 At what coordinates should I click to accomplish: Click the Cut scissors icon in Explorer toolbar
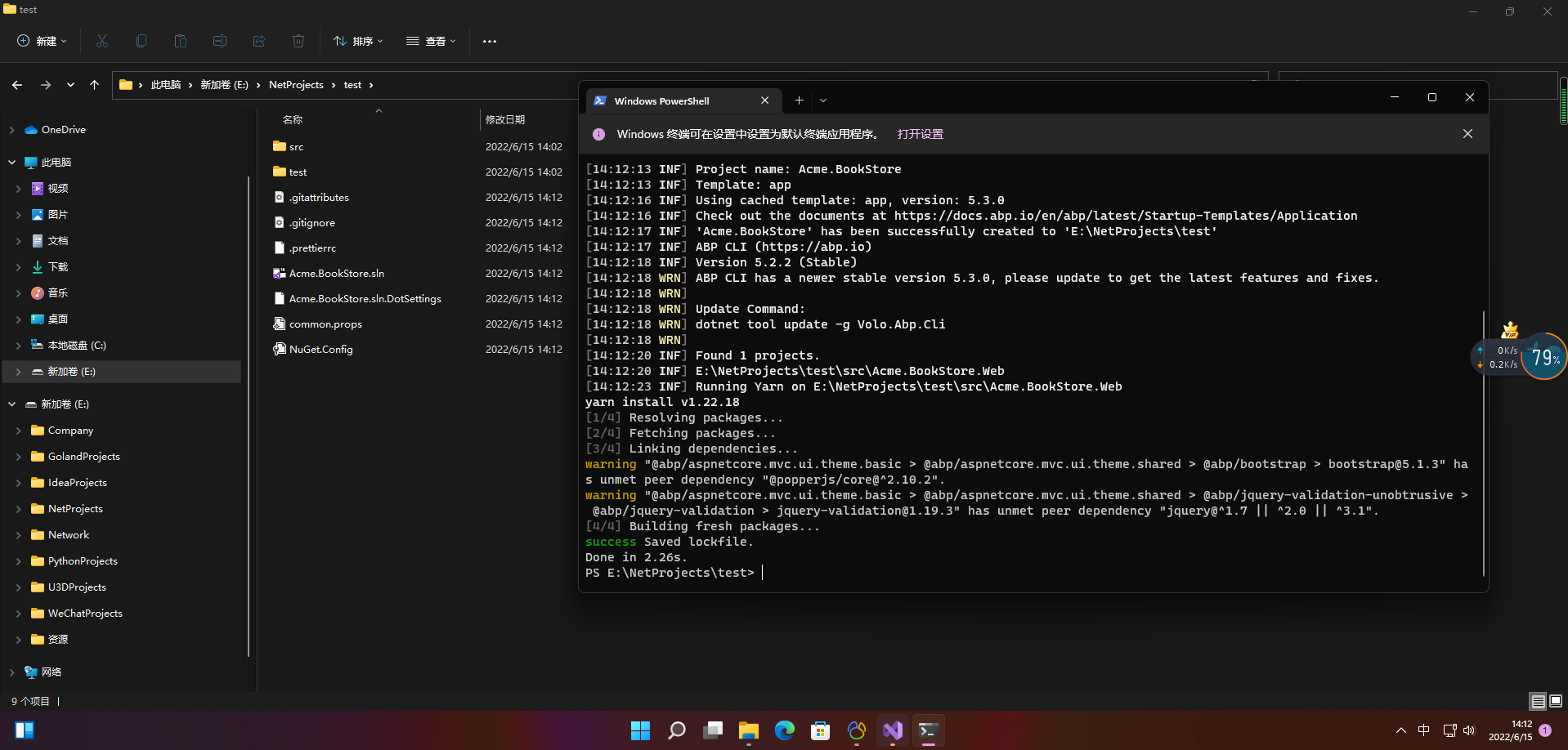click(102, 41)
